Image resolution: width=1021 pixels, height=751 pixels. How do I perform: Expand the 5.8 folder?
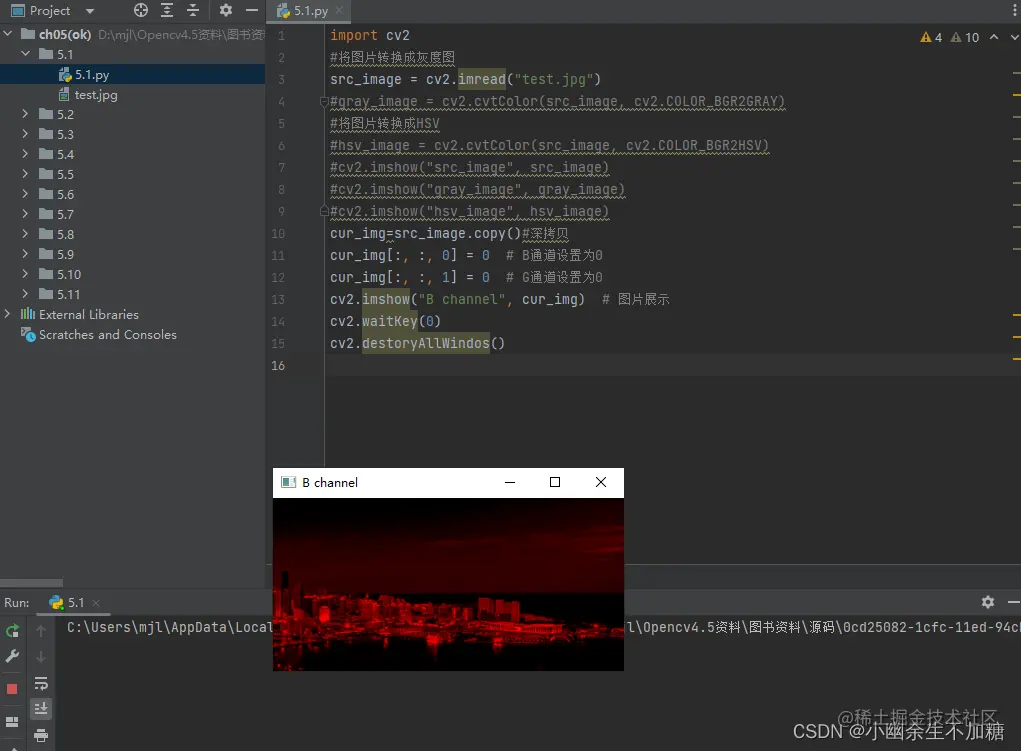click(x=25, y=234)
